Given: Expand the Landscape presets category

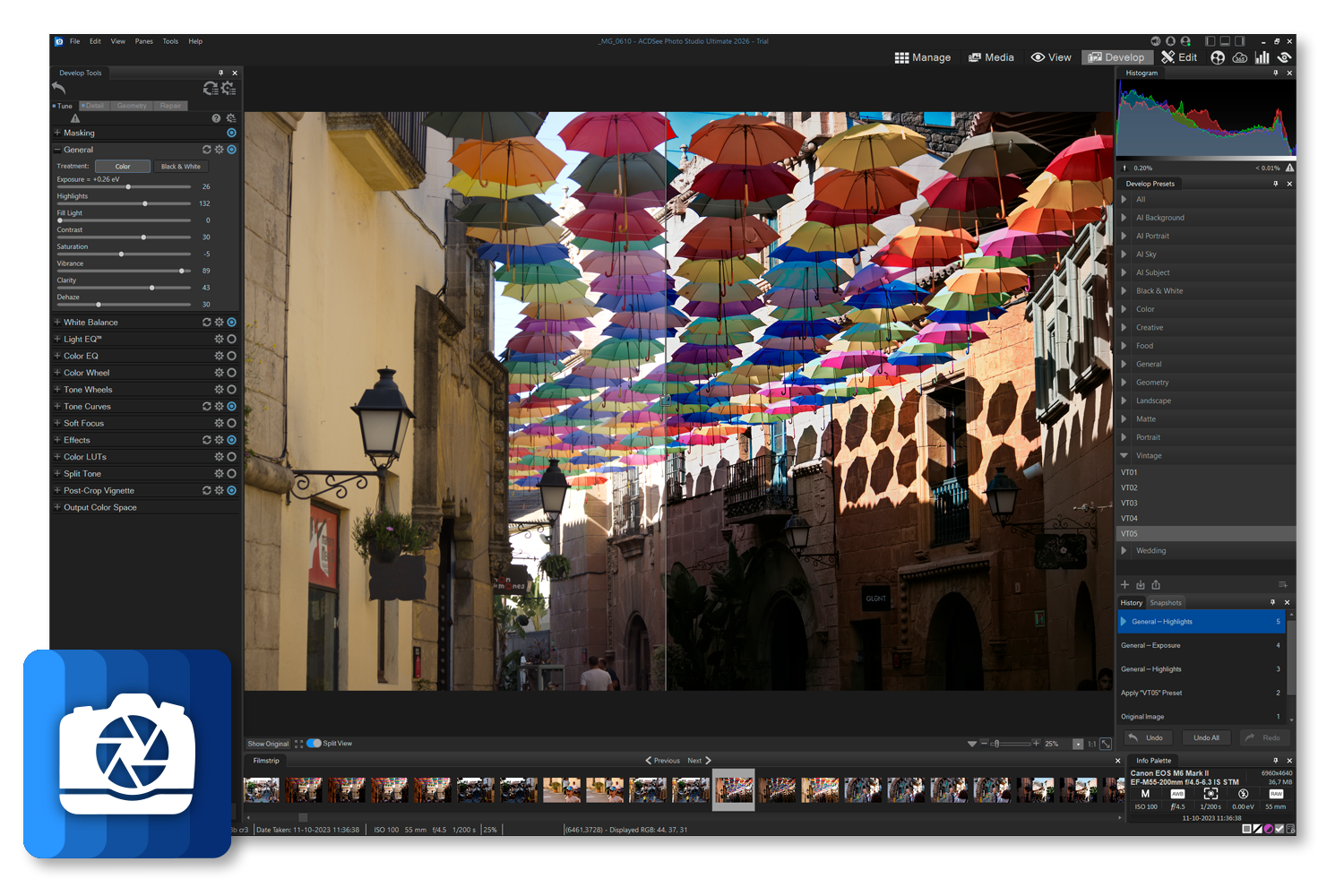Looking at the screenshot, I should click(x=1124, y=401).
